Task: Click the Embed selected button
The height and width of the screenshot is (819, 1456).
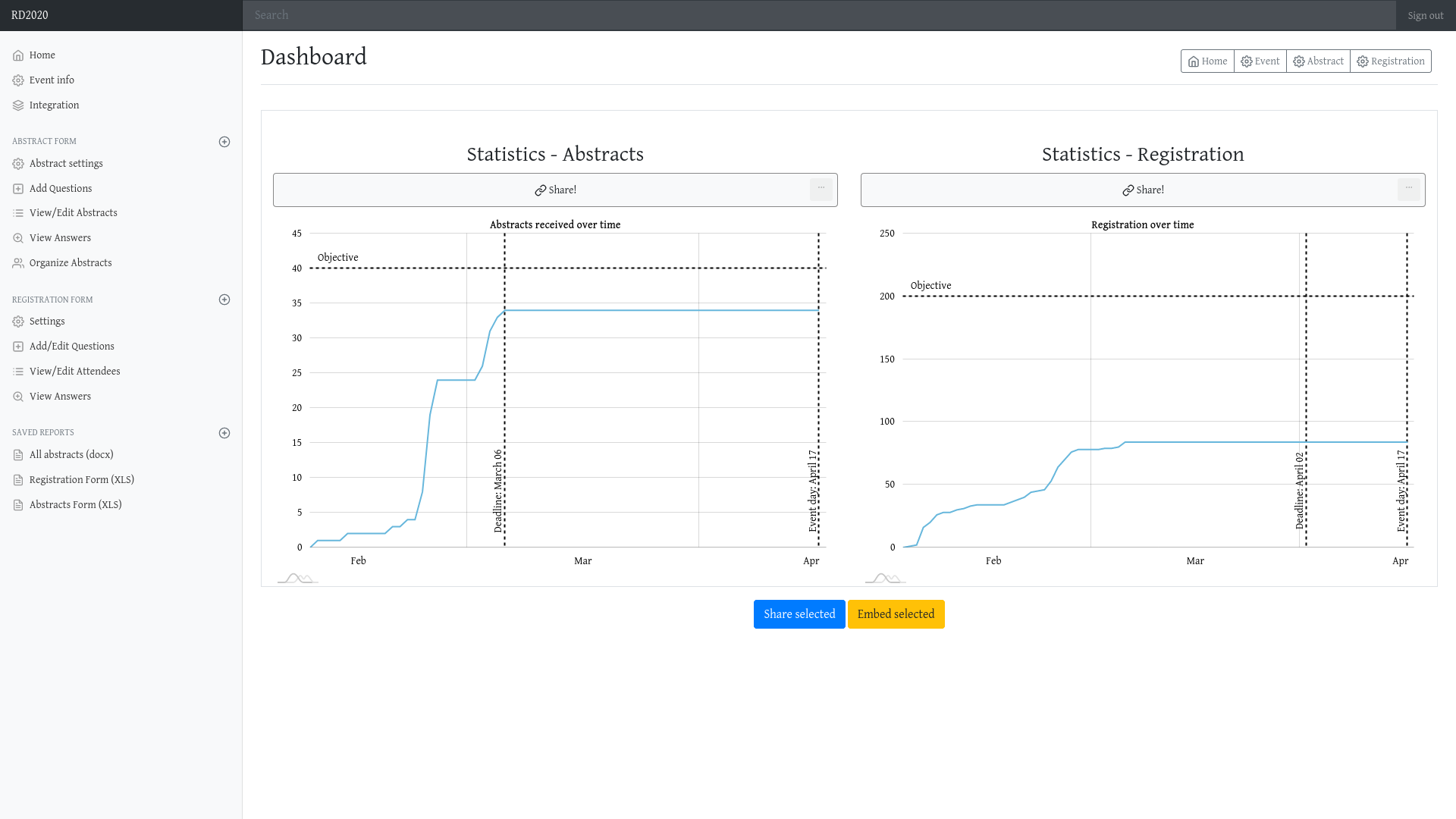Action: [x=896, y=614]
